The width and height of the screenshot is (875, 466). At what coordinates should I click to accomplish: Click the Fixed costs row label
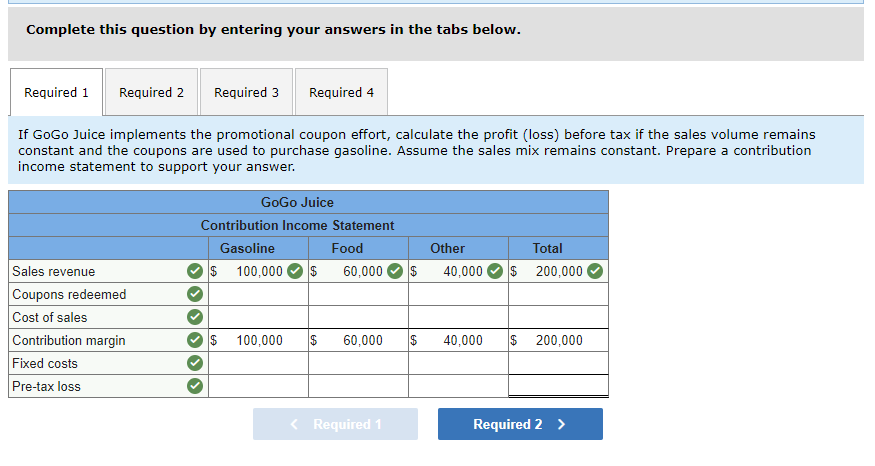[45, 363]
